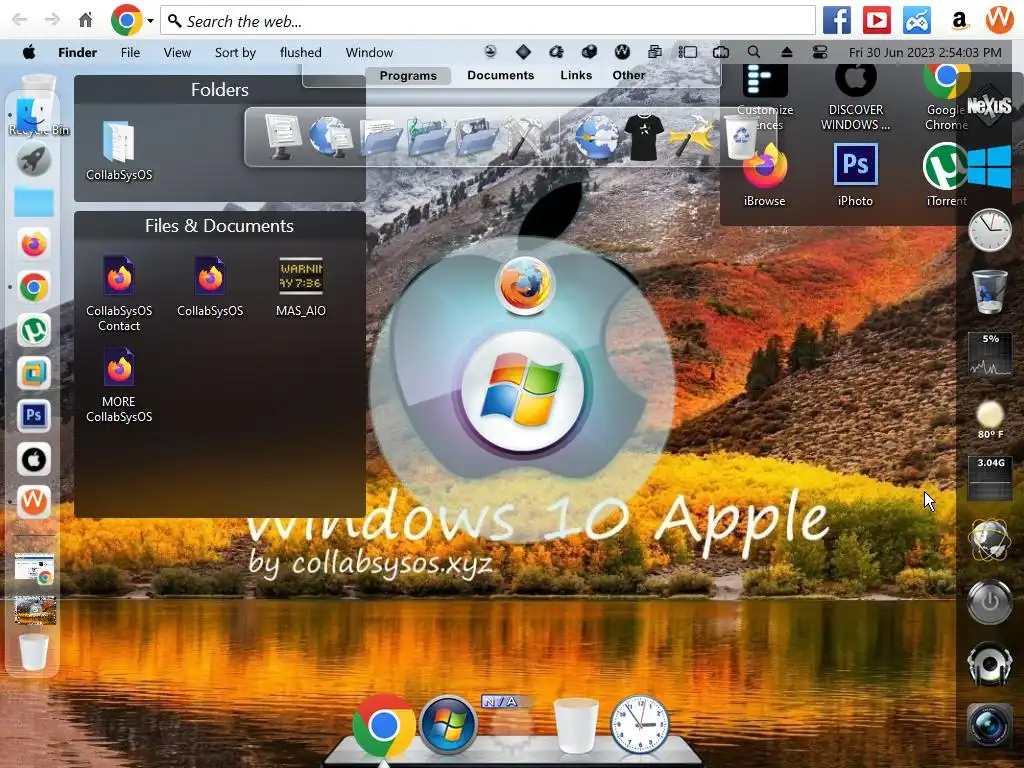Click the blue Windows logo on right dock
The width and height of the screenshot is (1024, 768).
[x=989, y=167]
